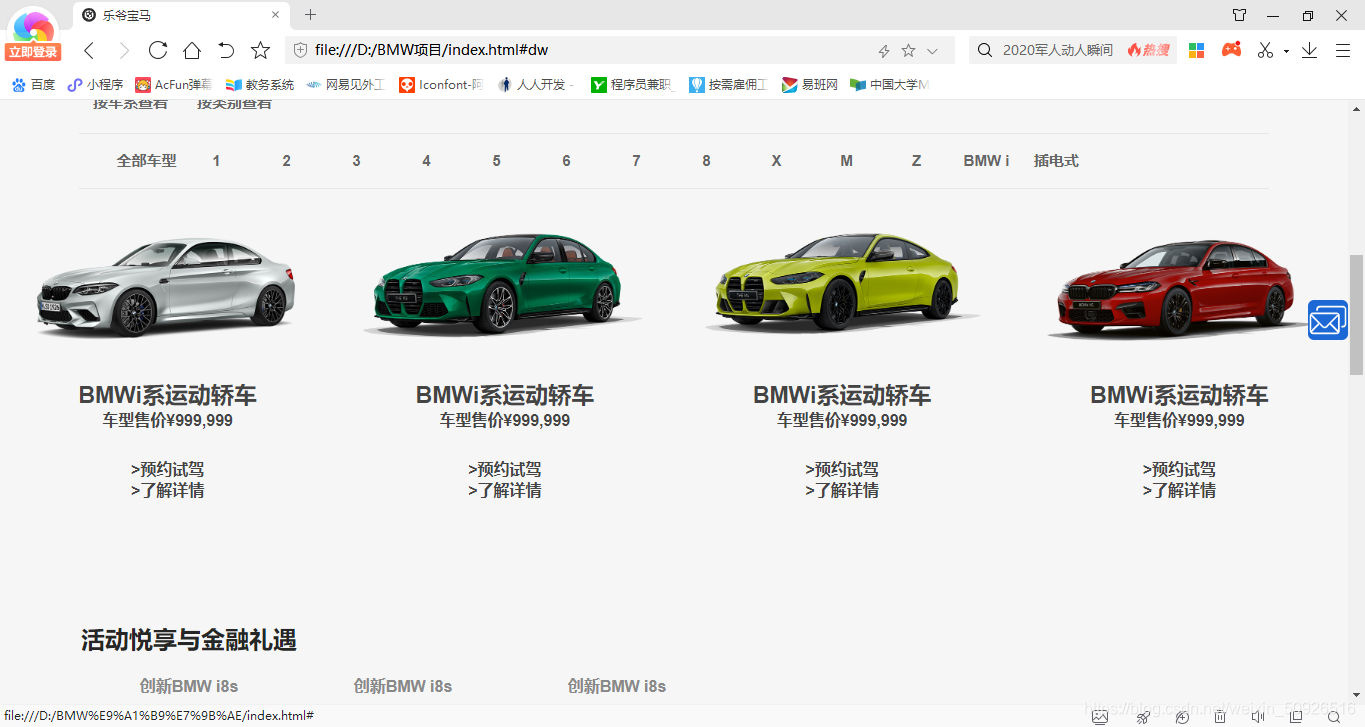Open the 百度 bookmark
The height and width of the screenshot is (727, 1365).
point(34,85)
